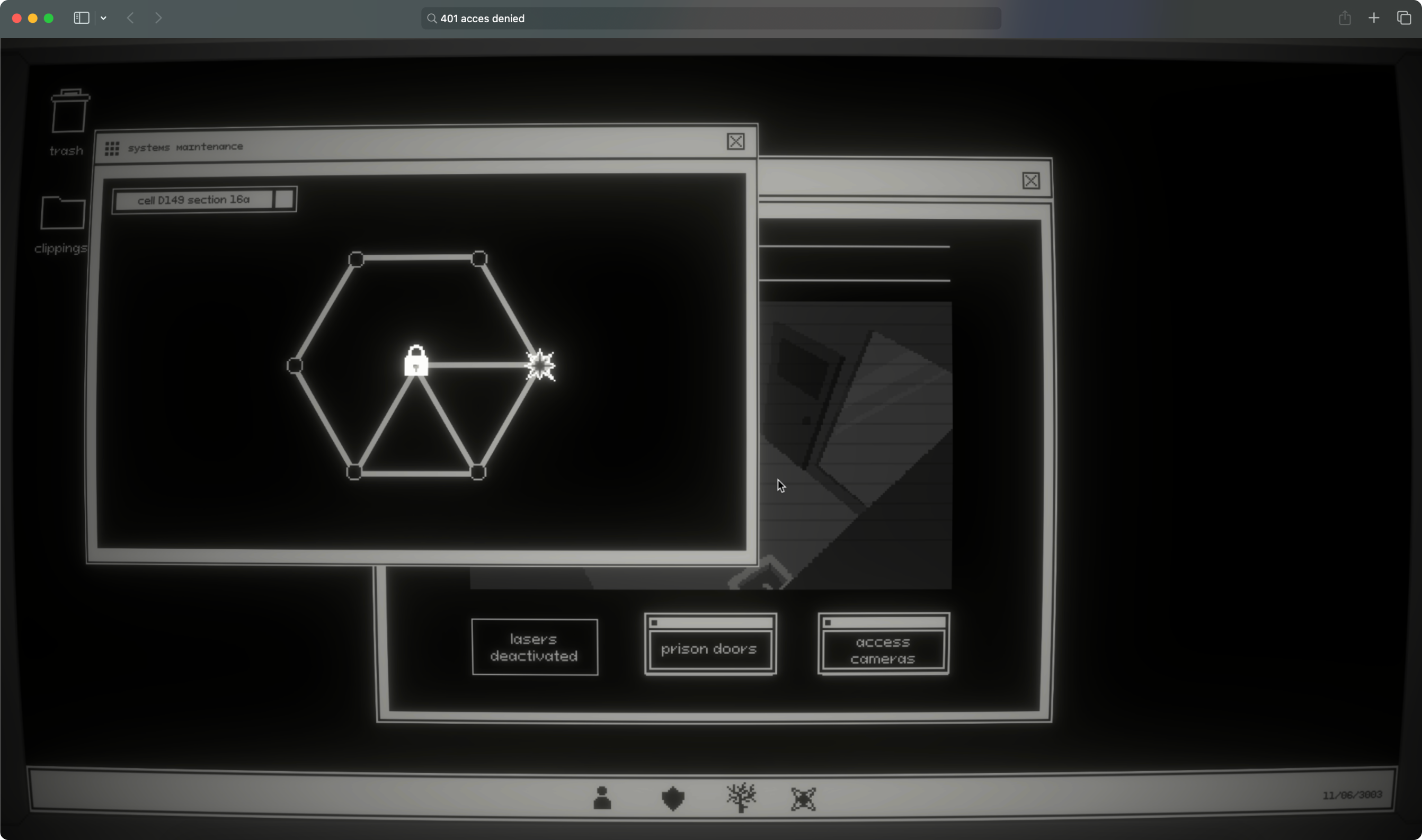Close the systems maintenance window

(x=735, y=141)
